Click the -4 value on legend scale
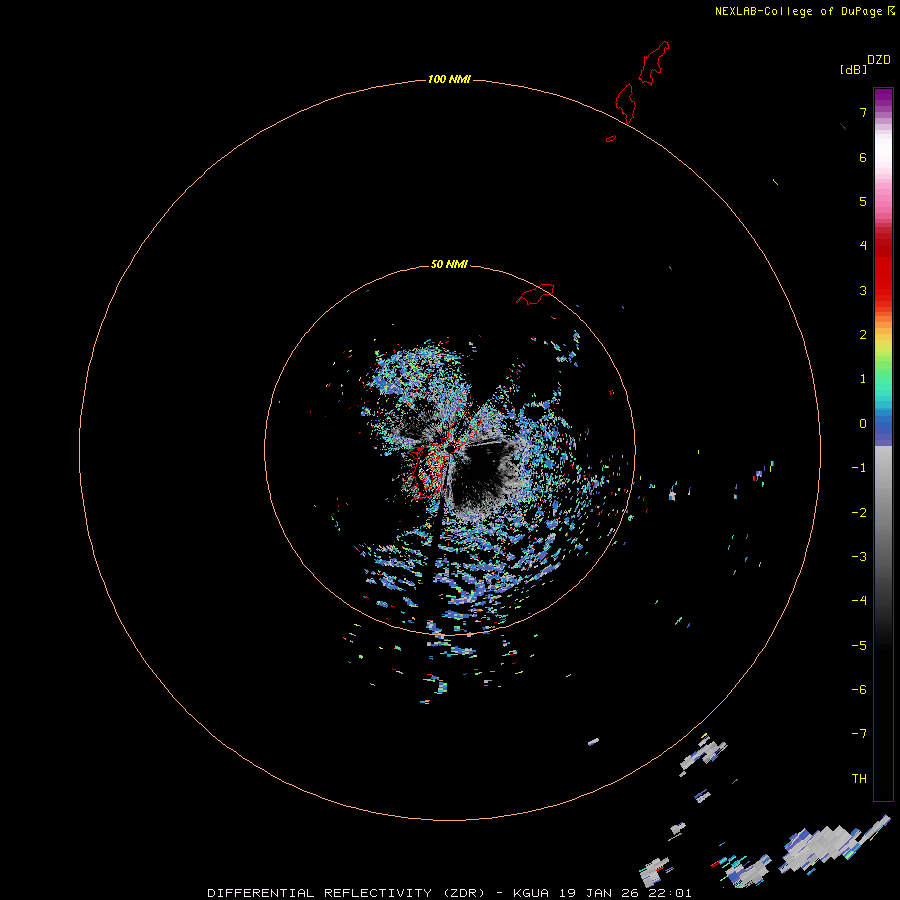This screenshot has width=900, height=900. [859, 600]
